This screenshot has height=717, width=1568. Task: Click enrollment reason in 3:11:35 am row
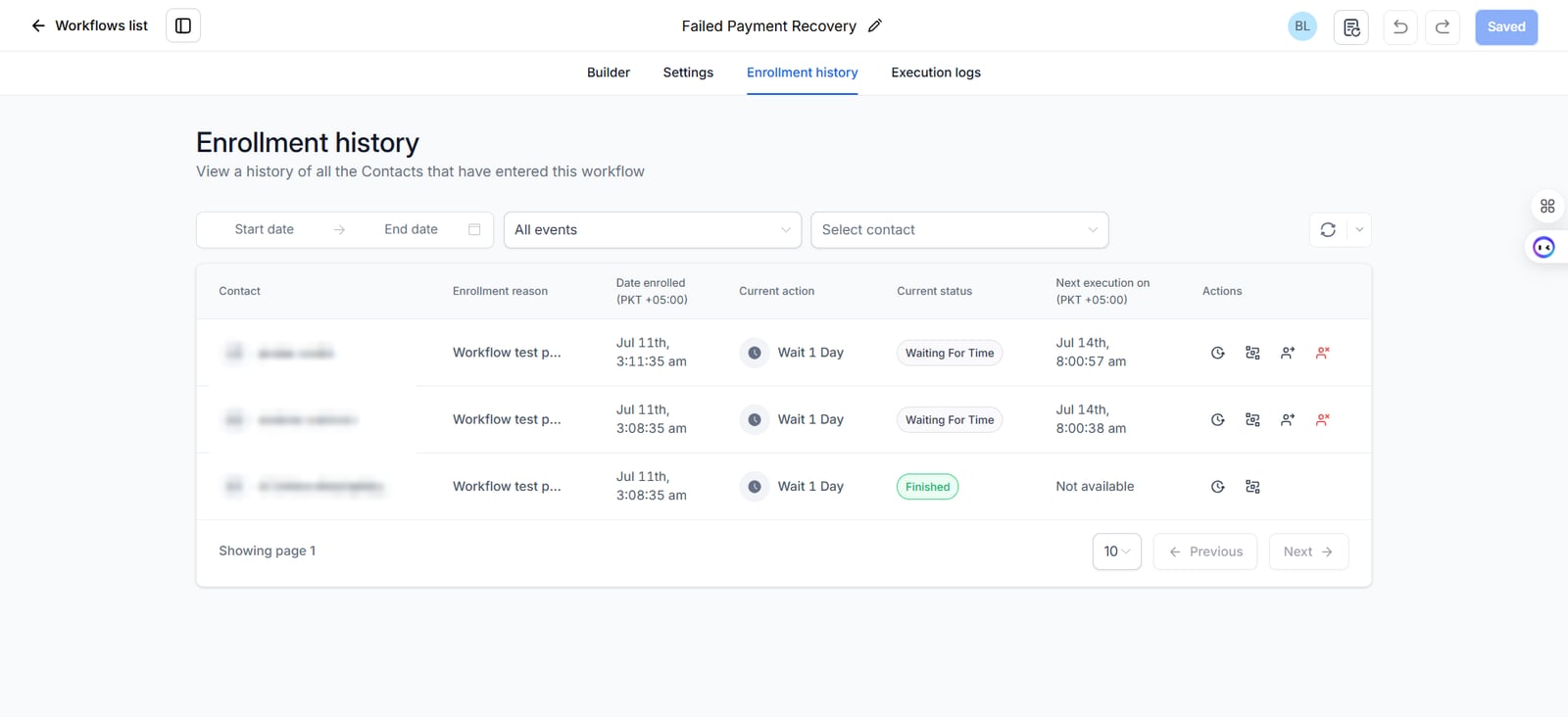507,353
